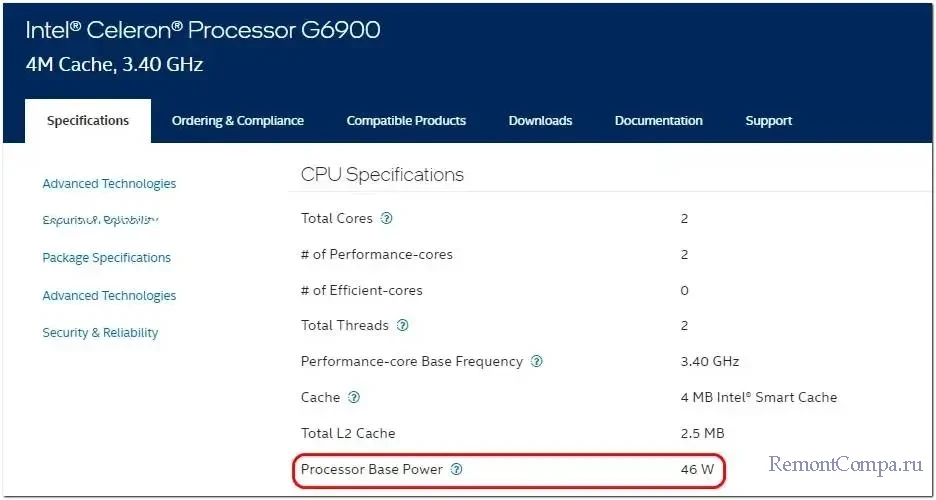Switch to the Ordering & Compliance tab
This screenshot has width=936, height=500.
[238, 121]
